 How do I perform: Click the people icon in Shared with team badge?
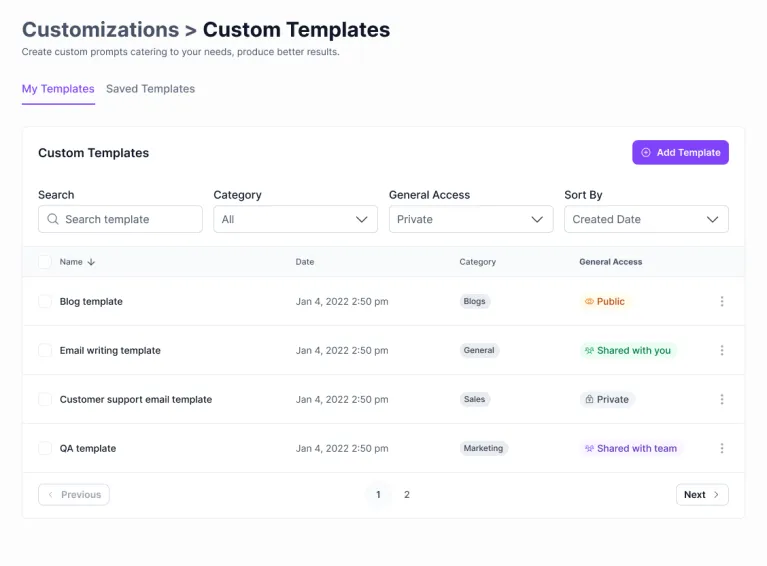[x=589, y=448]
